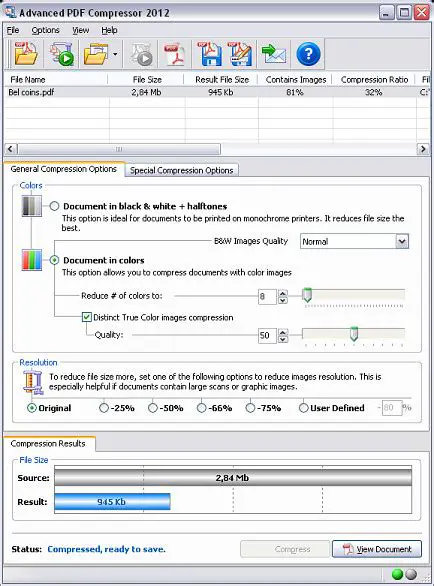Click the Result File Size column header
The width and height of the screenshot is (434, 586).
point(222,80)
